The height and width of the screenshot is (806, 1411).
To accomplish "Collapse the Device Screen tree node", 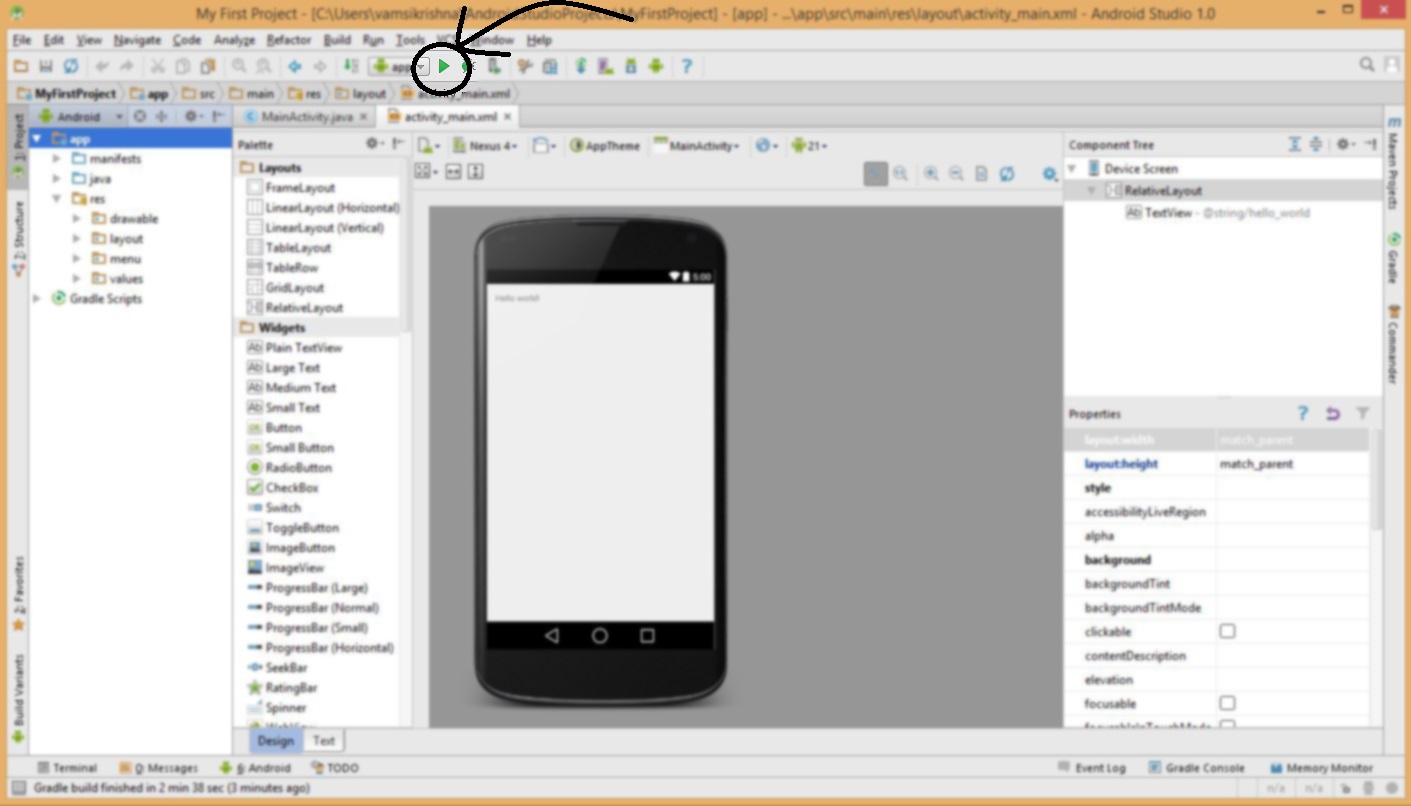I will click(1072, 169).
